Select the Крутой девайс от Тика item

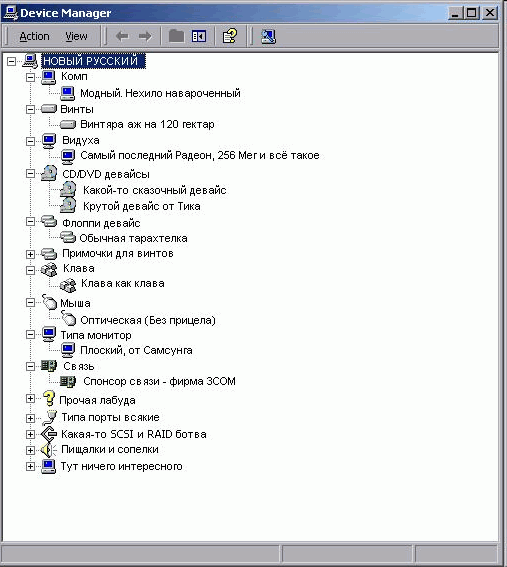(x=141, y=206)
